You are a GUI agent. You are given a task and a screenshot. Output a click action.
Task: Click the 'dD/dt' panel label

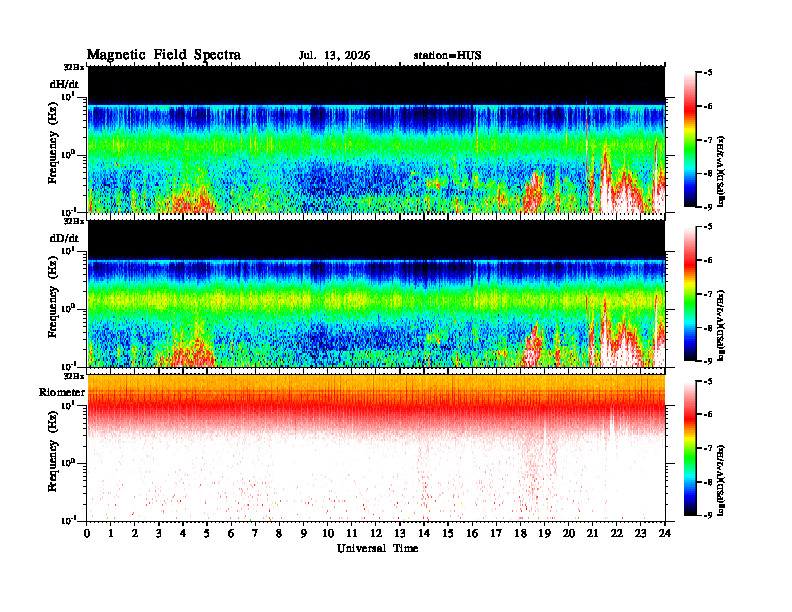click(x=64, y=238)
